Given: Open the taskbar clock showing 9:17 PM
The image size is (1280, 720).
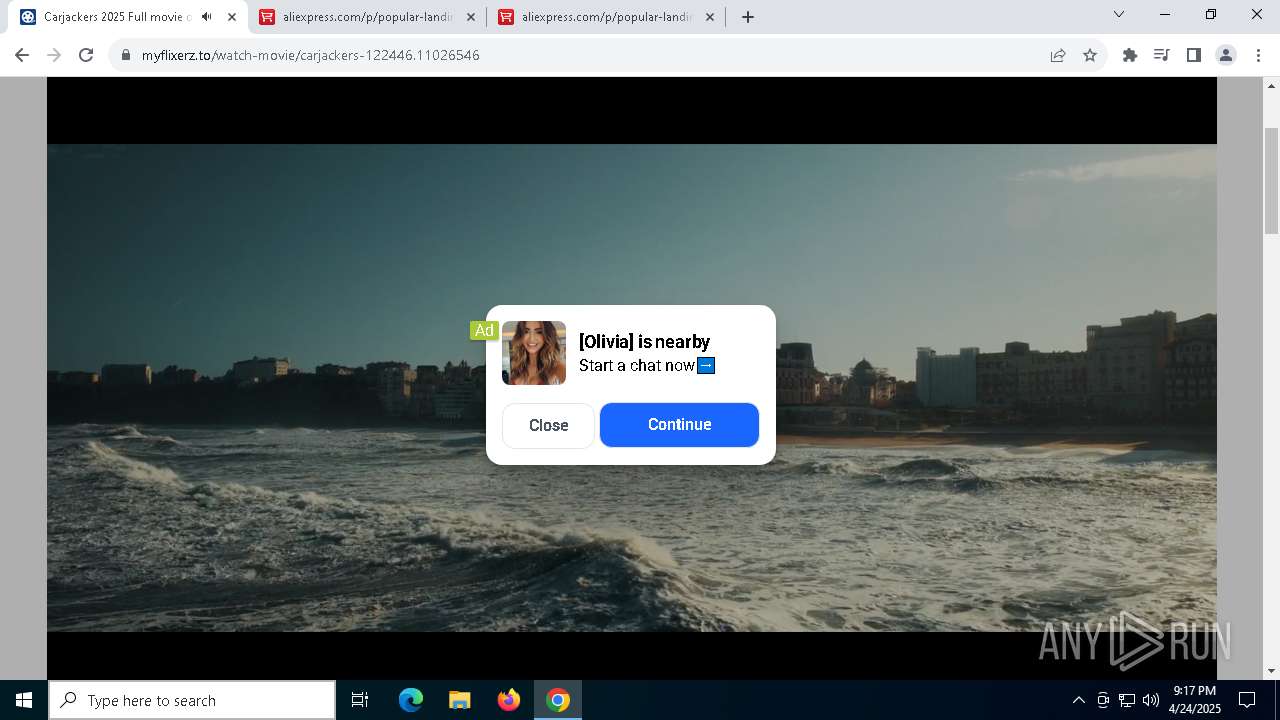Looking at the screenshot, I should [x=1194, y=700].
